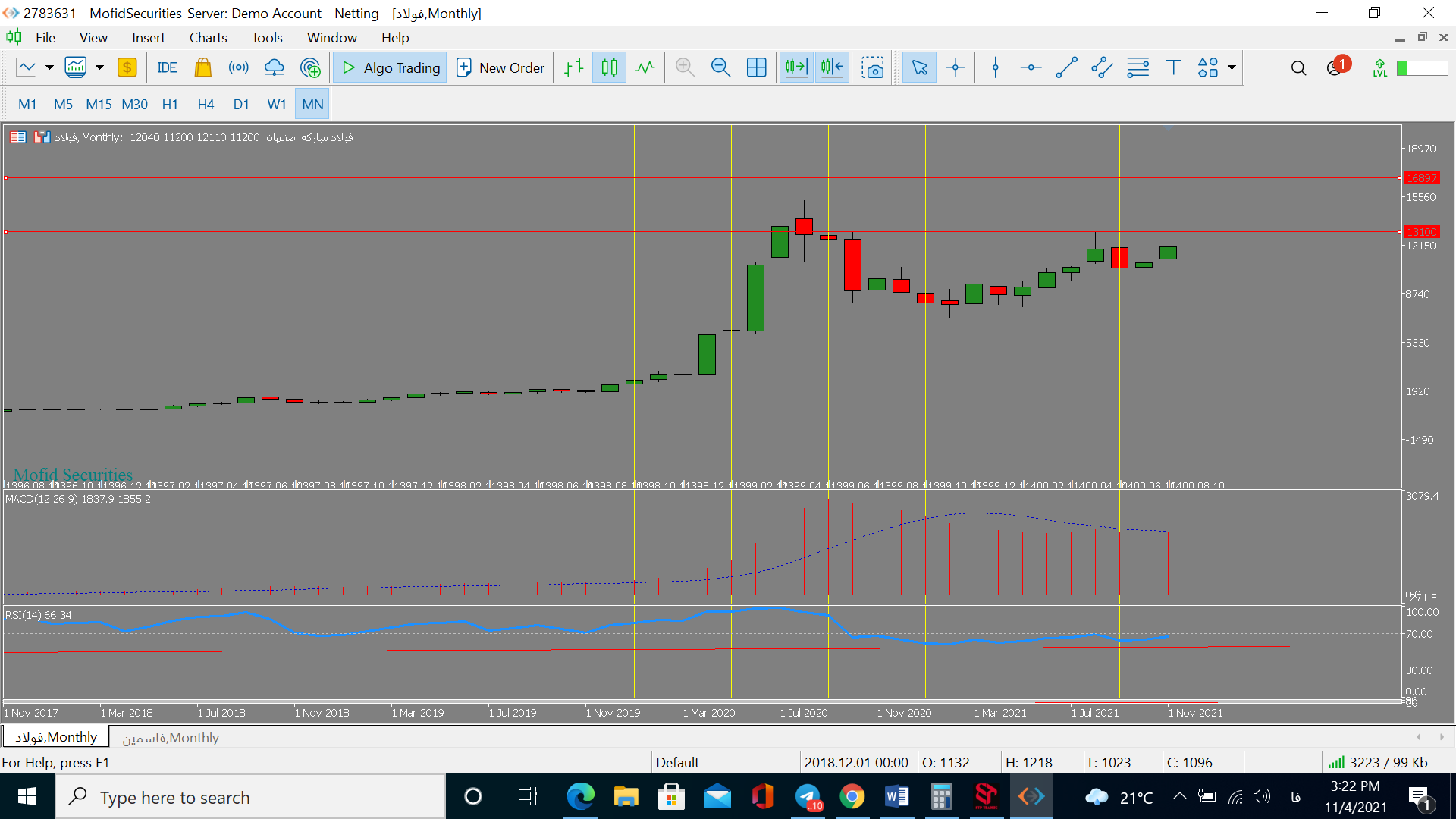Switch to candlestick chart display
This screenshot has width=1456, height=819.
click(609, 67)
